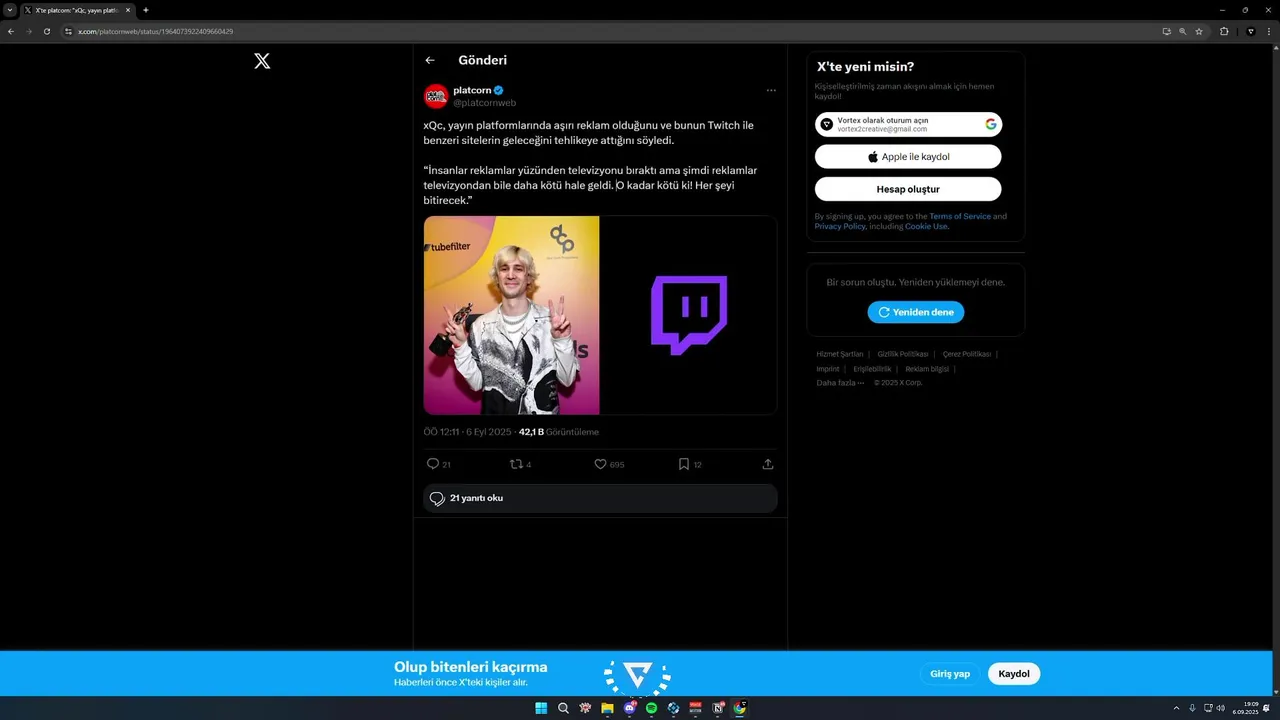1280x720 pixels.
Task: Click browser back arrow
Action: 11,31
